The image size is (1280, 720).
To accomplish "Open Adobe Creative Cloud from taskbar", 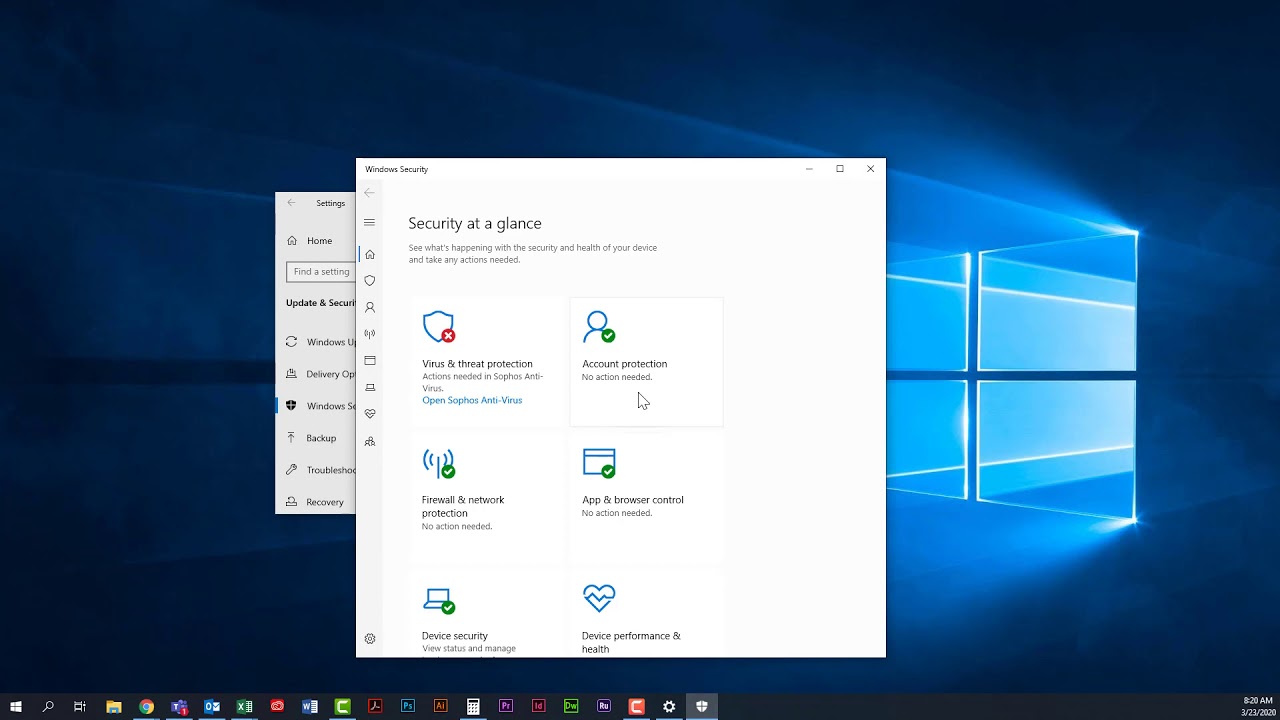I will (277, 706).
